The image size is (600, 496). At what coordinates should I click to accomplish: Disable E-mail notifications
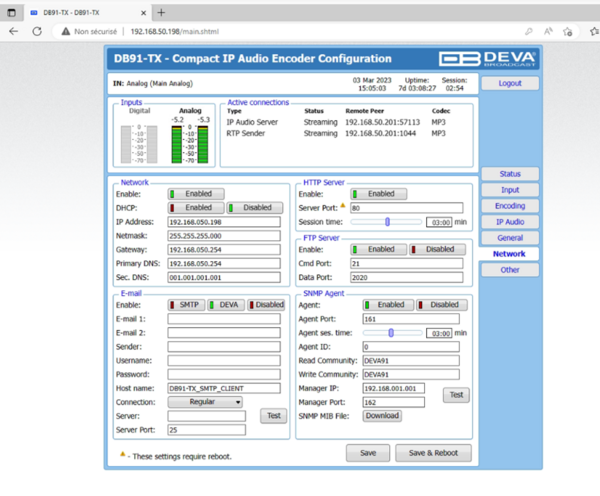(x=266, y=305)
